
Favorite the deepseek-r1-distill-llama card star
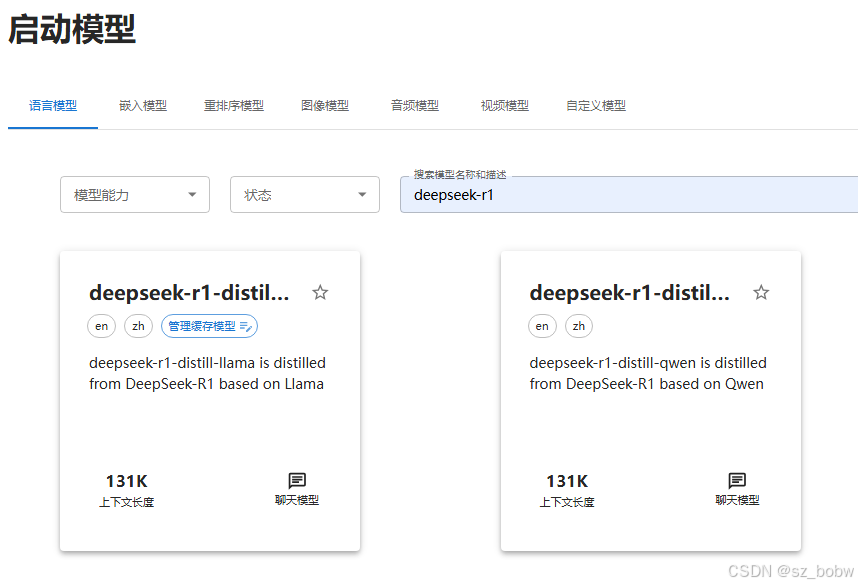pos(320,293)
